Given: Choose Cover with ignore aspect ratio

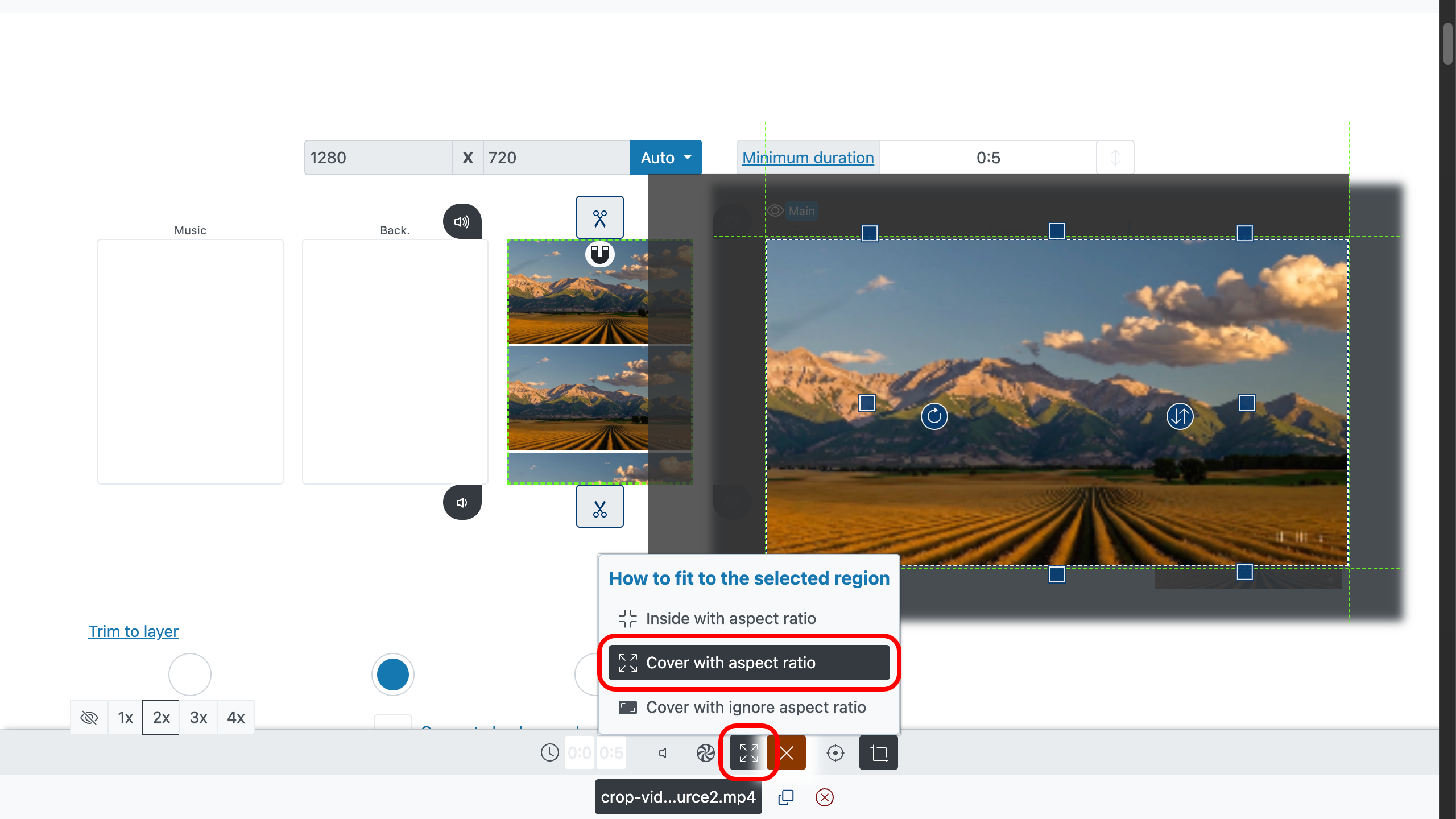Looking at the screenshot, I should click(755, 707).
